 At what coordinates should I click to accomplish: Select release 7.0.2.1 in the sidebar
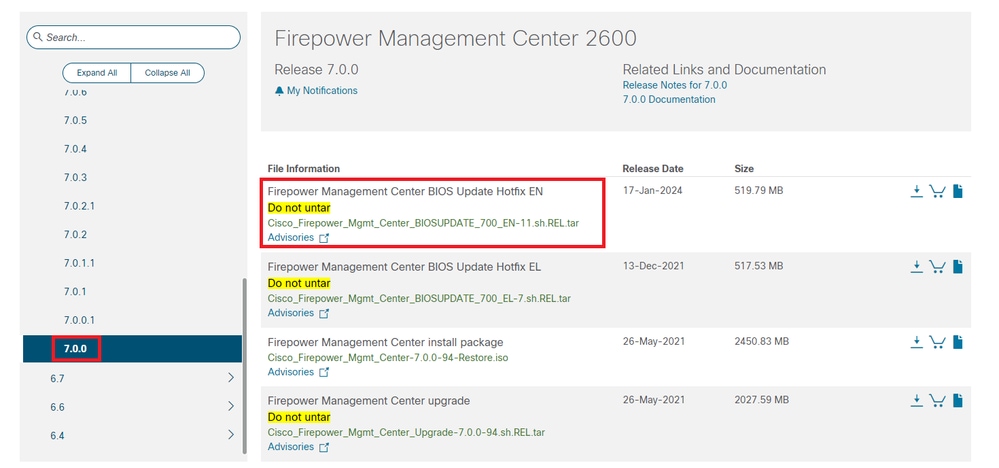pos(78,206)
